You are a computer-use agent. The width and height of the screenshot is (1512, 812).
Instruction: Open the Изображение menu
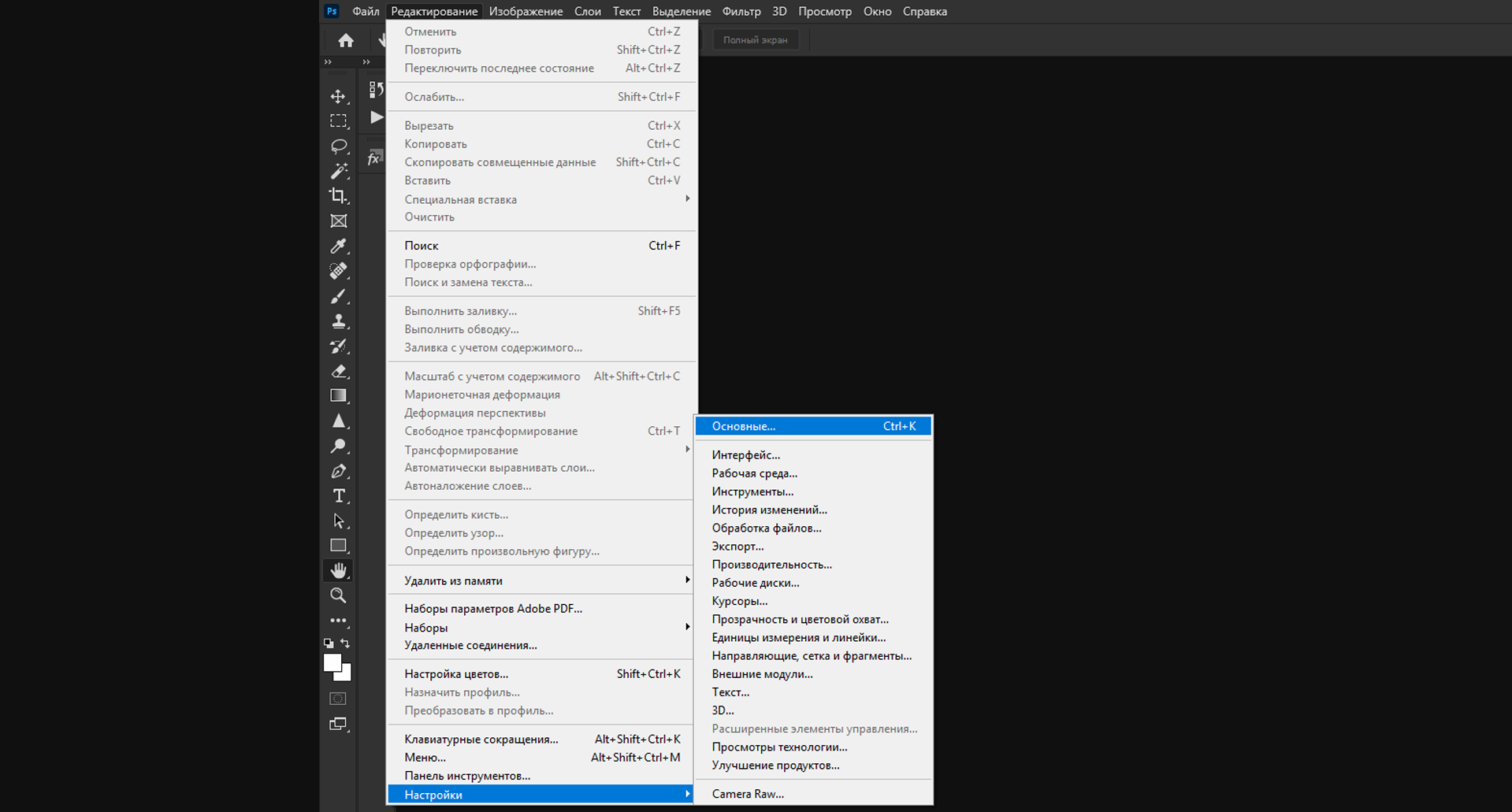pos(526,12)
